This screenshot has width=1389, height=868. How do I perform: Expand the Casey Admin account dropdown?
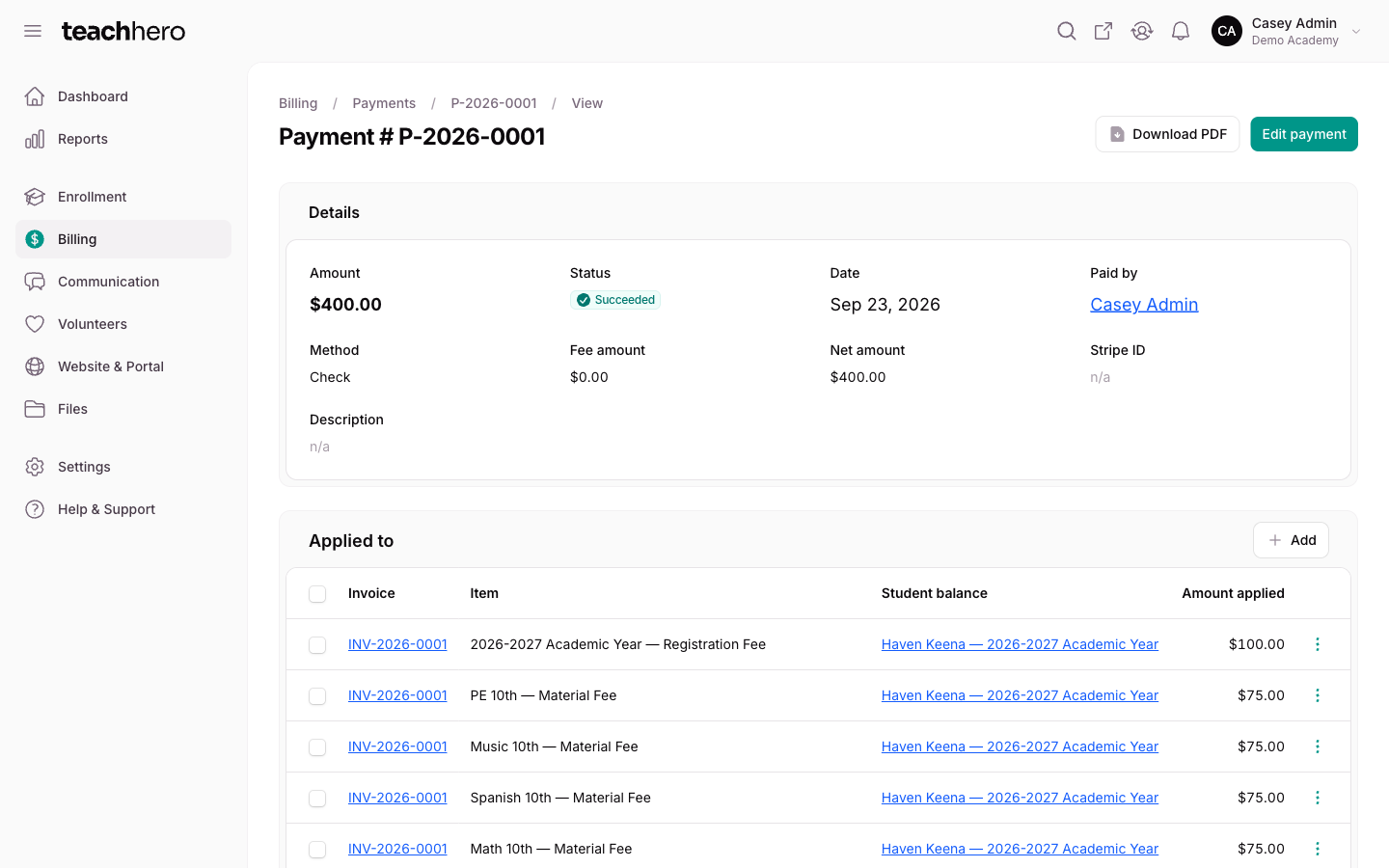click(1356, 32)
